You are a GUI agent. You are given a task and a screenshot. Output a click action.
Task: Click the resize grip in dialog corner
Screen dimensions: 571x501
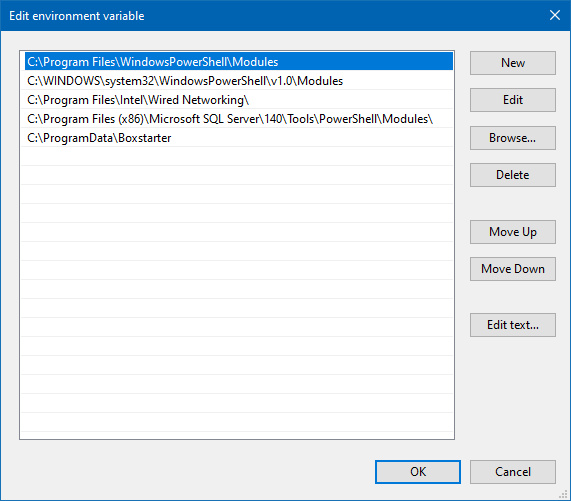[x=564, y=494]
